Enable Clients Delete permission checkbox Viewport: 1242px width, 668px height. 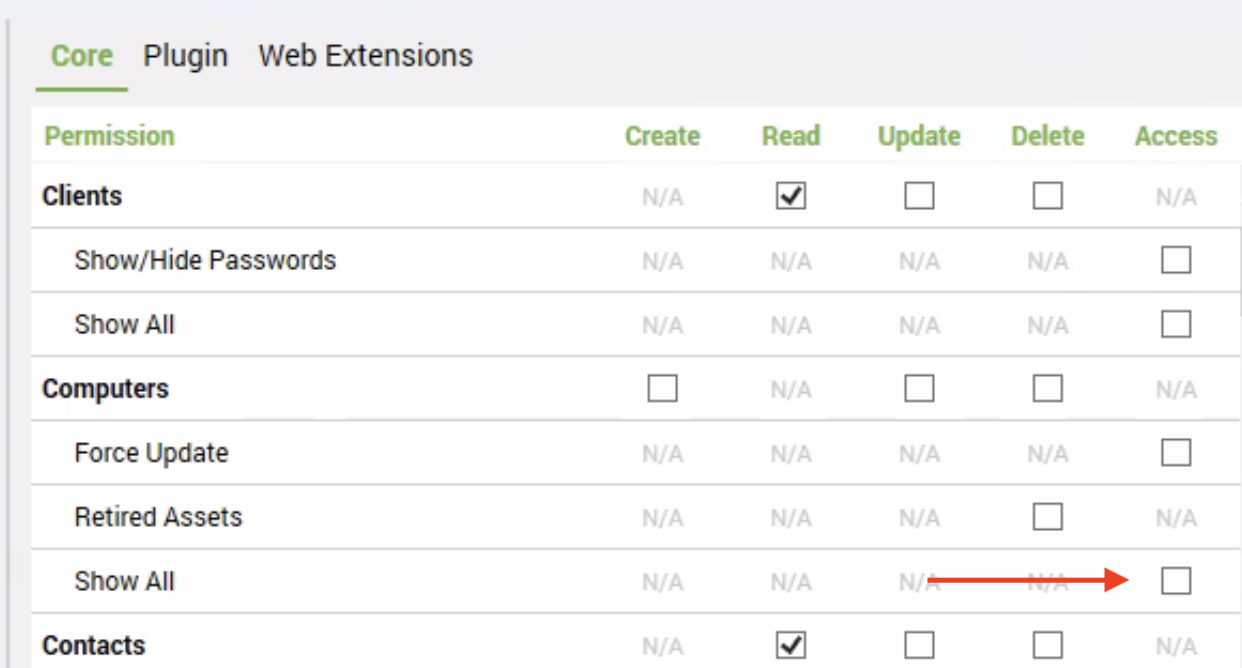point(1047,196)
